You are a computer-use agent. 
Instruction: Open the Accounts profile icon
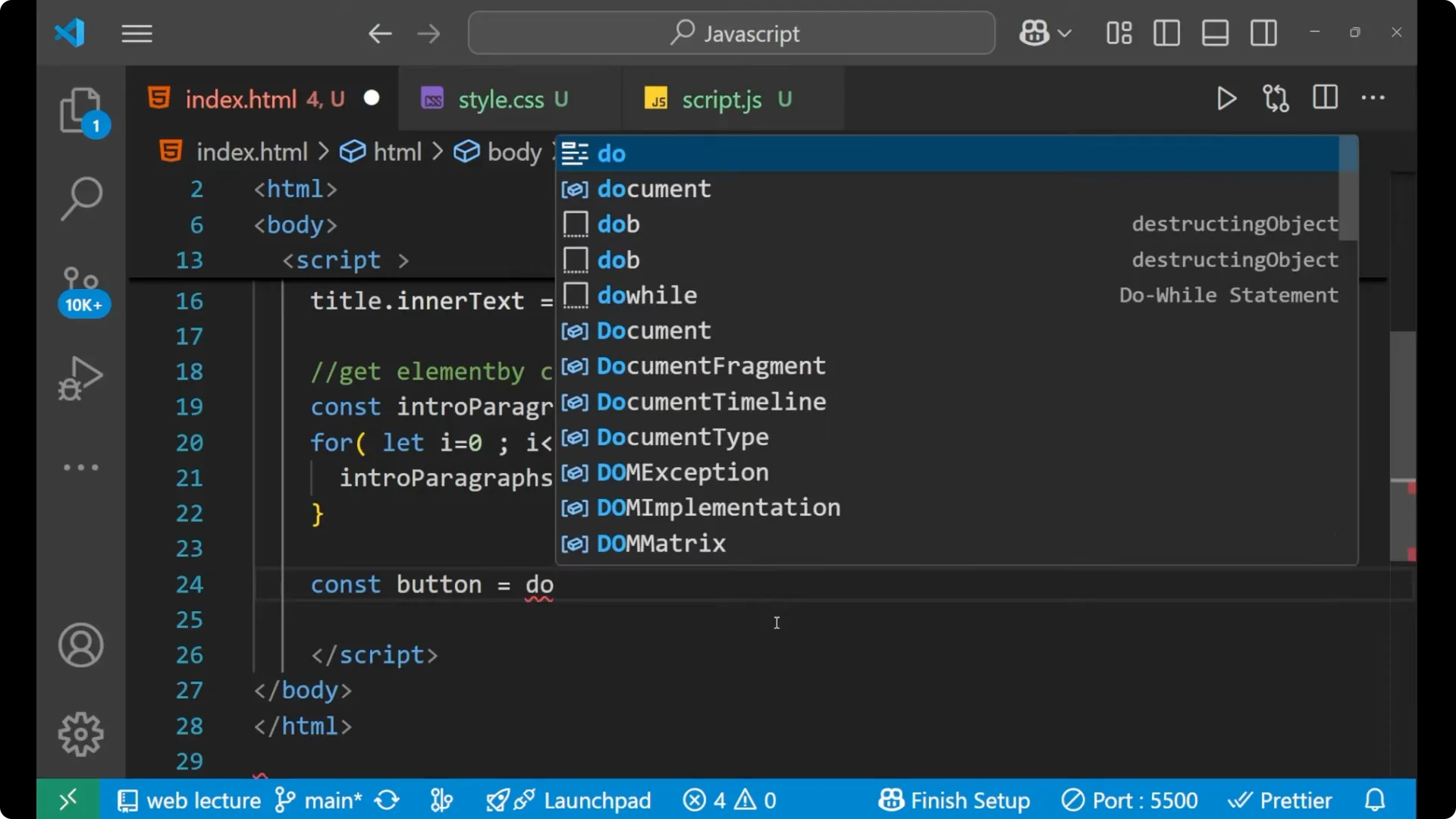80,645
